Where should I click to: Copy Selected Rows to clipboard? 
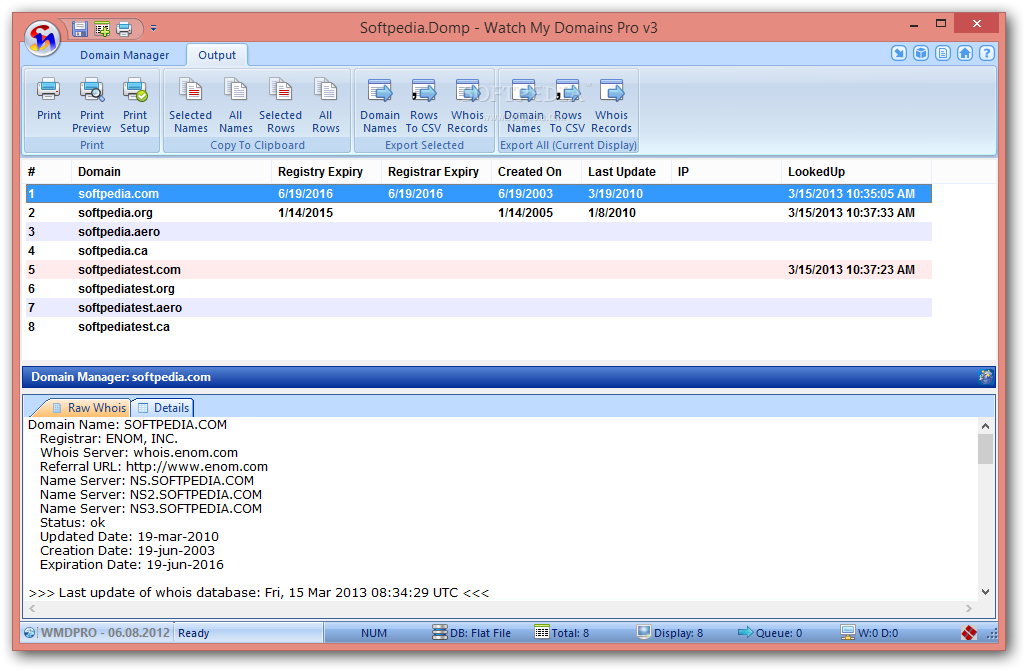coord(280,105)
